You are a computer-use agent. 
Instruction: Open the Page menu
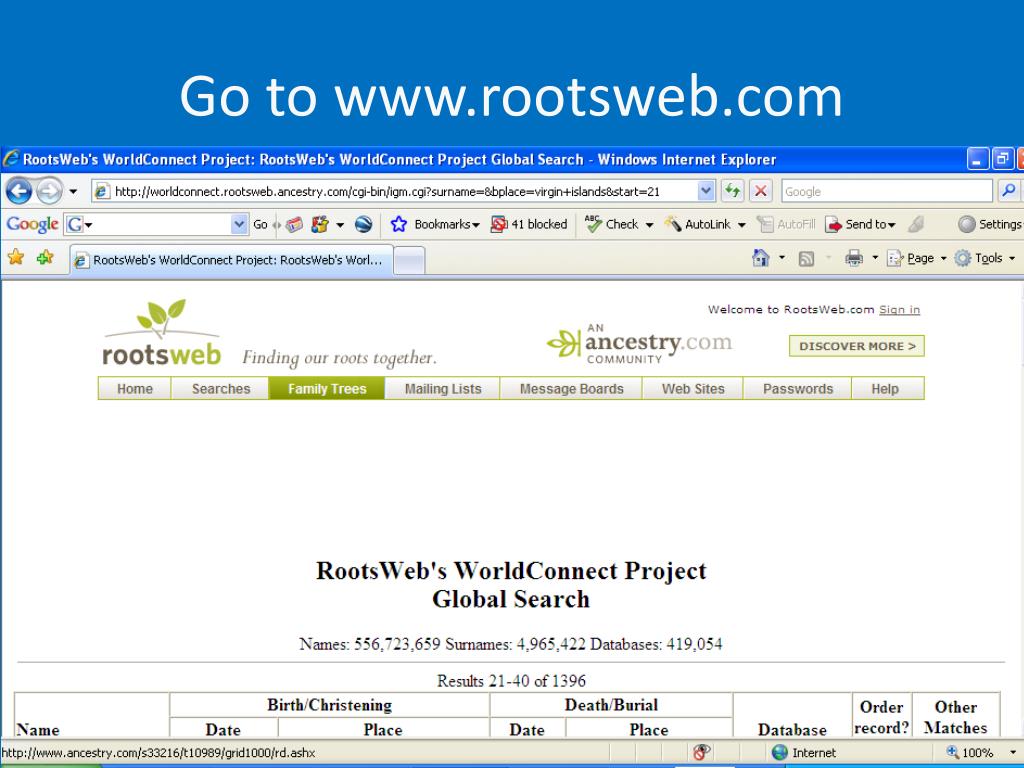[x=916, y=258]
